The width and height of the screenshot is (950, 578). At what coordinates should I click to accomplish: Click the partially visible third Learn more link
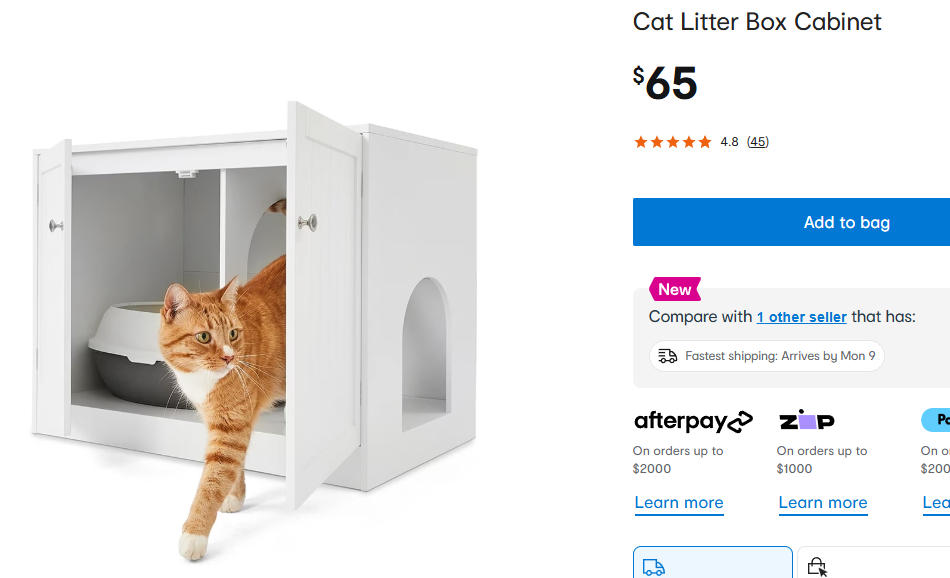click(937, 503)
